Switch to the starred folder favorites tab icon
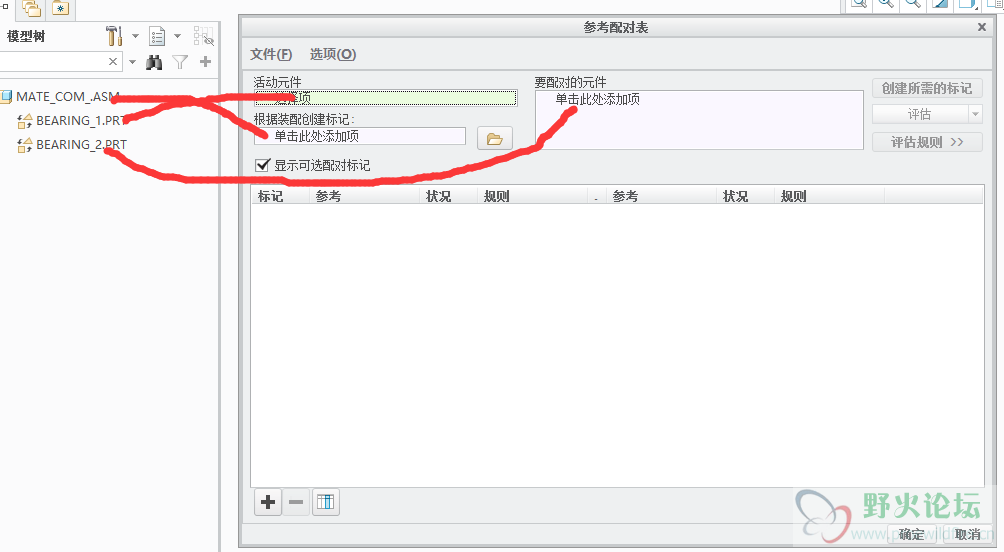This screenshot has width=1004, height=552. pos(60,9)
